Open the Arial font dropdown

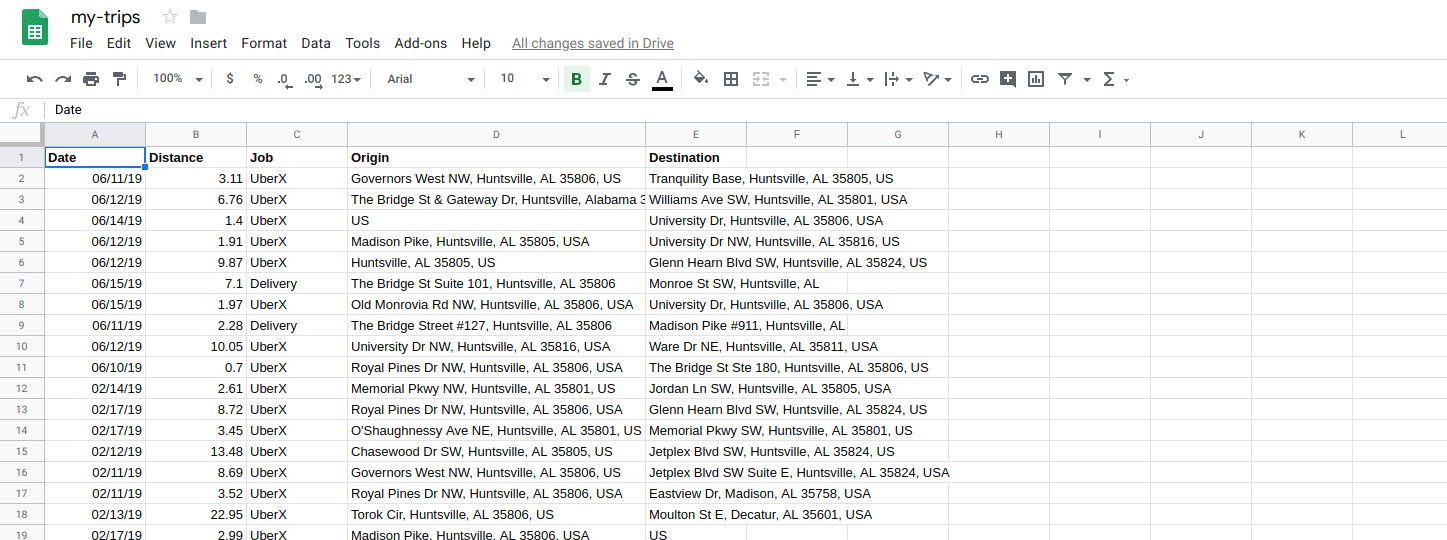coord(431,79)
